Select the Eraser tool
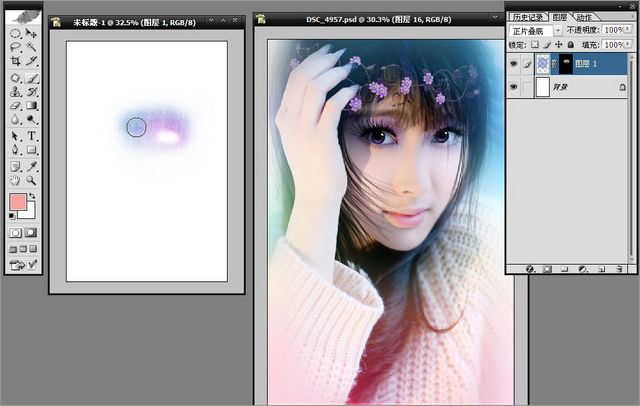This screenshot has width=640, height=406. (15, 106)
